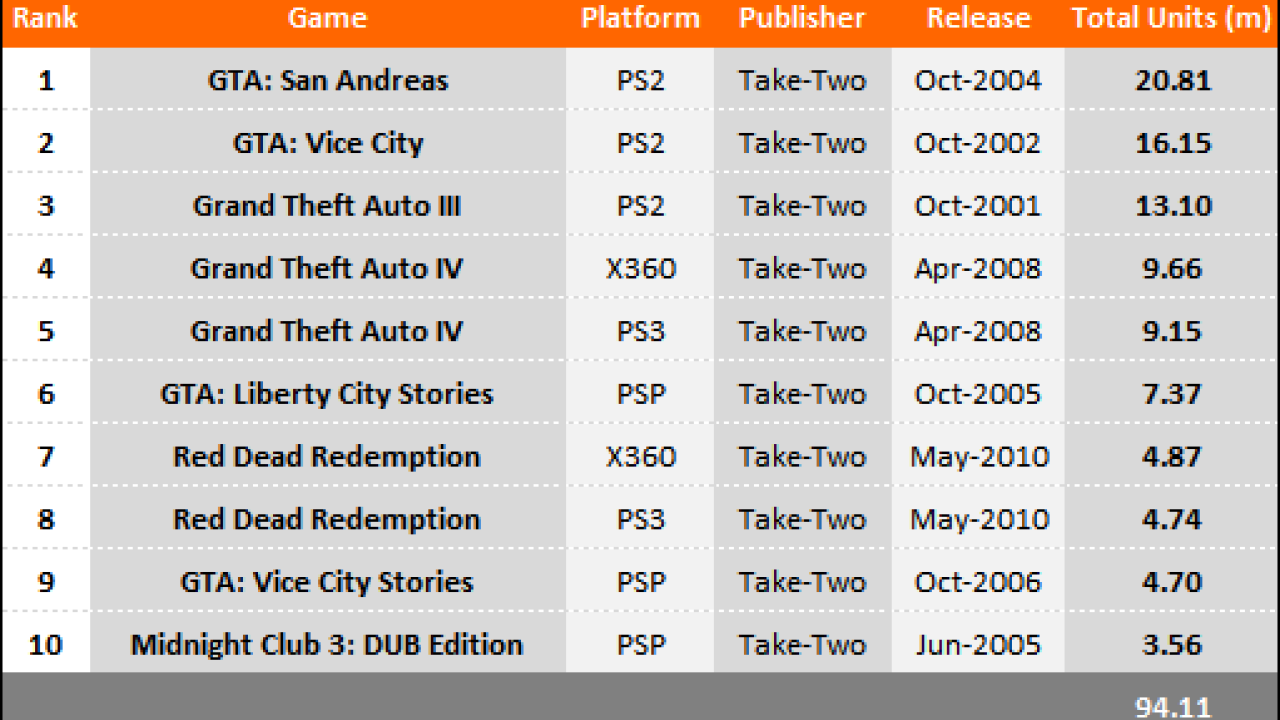The width and height of the screenshot is (1280, 720).
Task: Select the 7.37 total units value
Action: pyautogui.click(x=1172, y=394)
